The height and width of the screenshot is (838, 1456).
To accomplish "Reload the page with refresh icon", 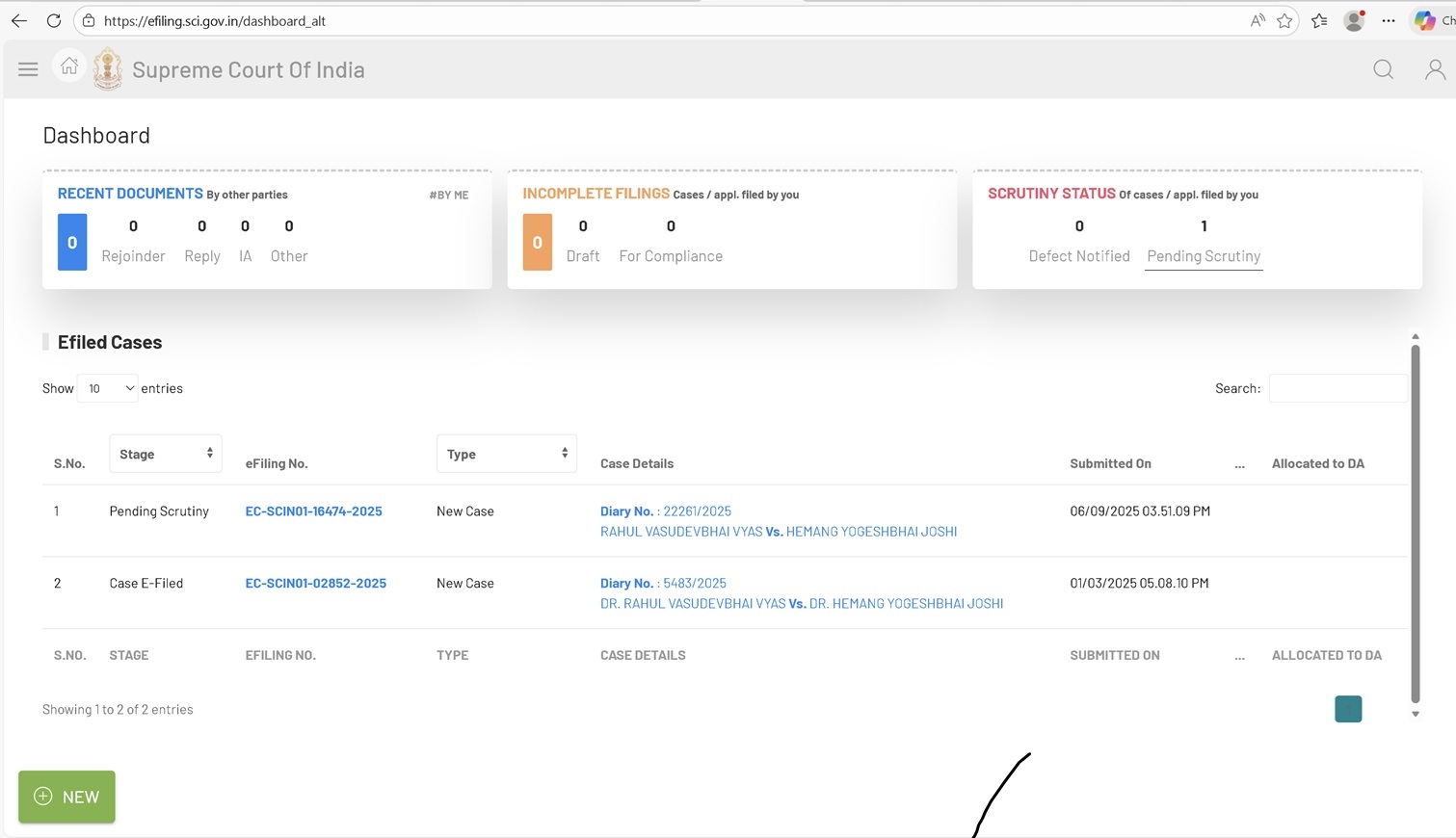I will point(54,20).
